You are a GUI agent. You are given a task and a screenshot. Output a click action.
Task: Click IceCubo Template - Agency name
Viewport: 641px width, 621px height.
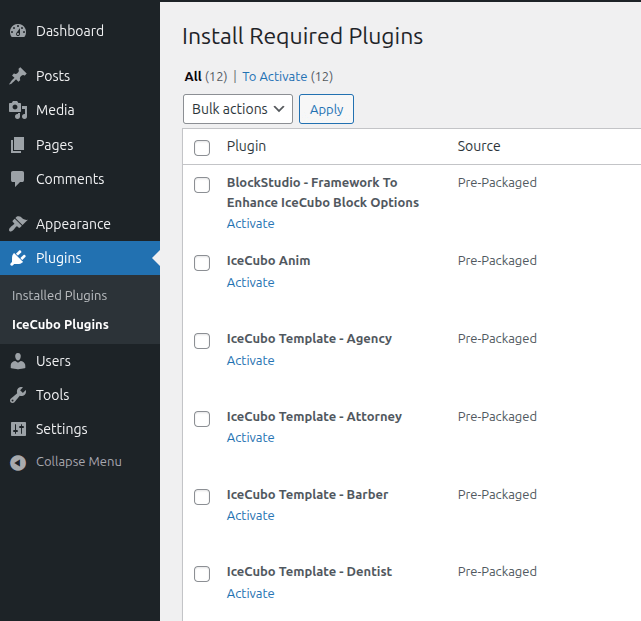[x=309, y=339]
